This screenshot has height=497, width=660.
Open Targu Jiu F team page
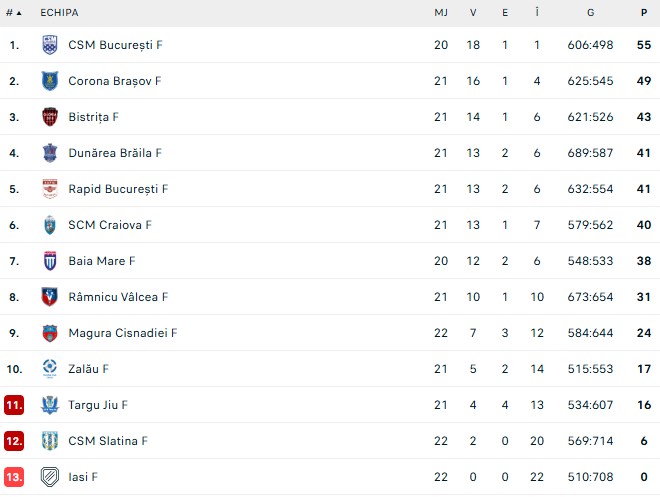point(98,405)
